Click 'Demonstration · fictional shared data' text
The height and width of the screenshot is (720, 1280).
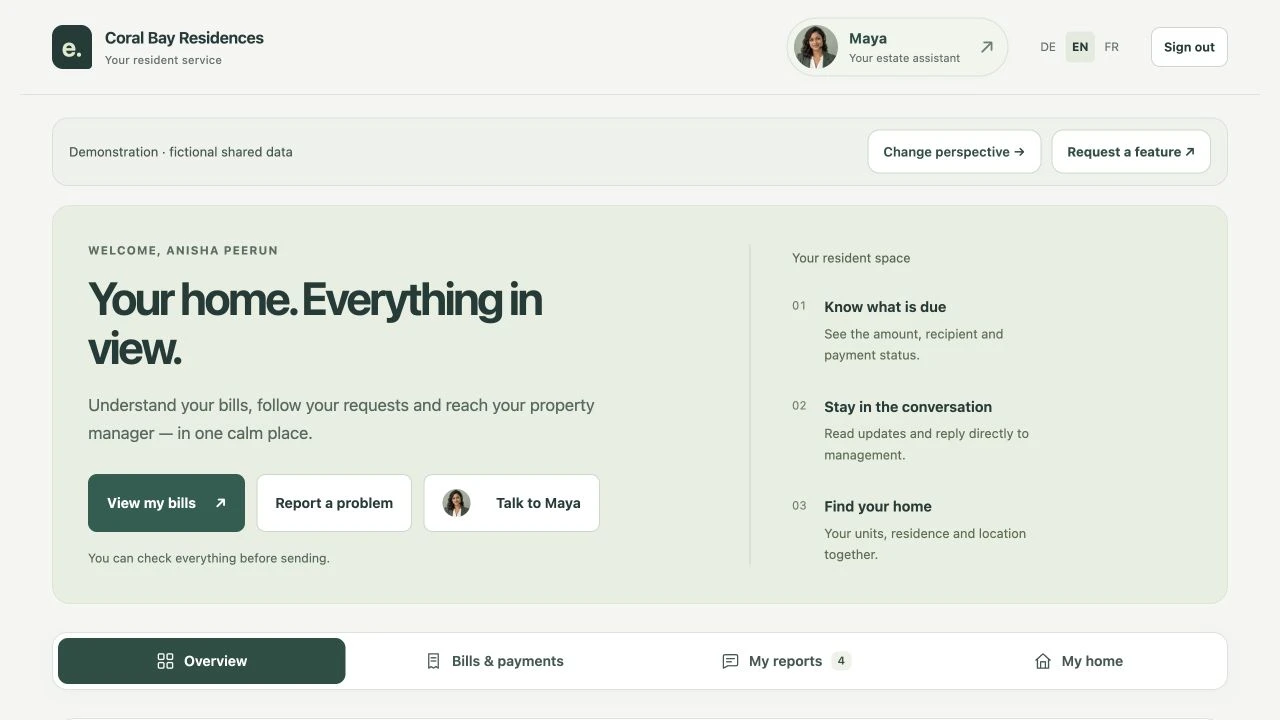point(181,152)
